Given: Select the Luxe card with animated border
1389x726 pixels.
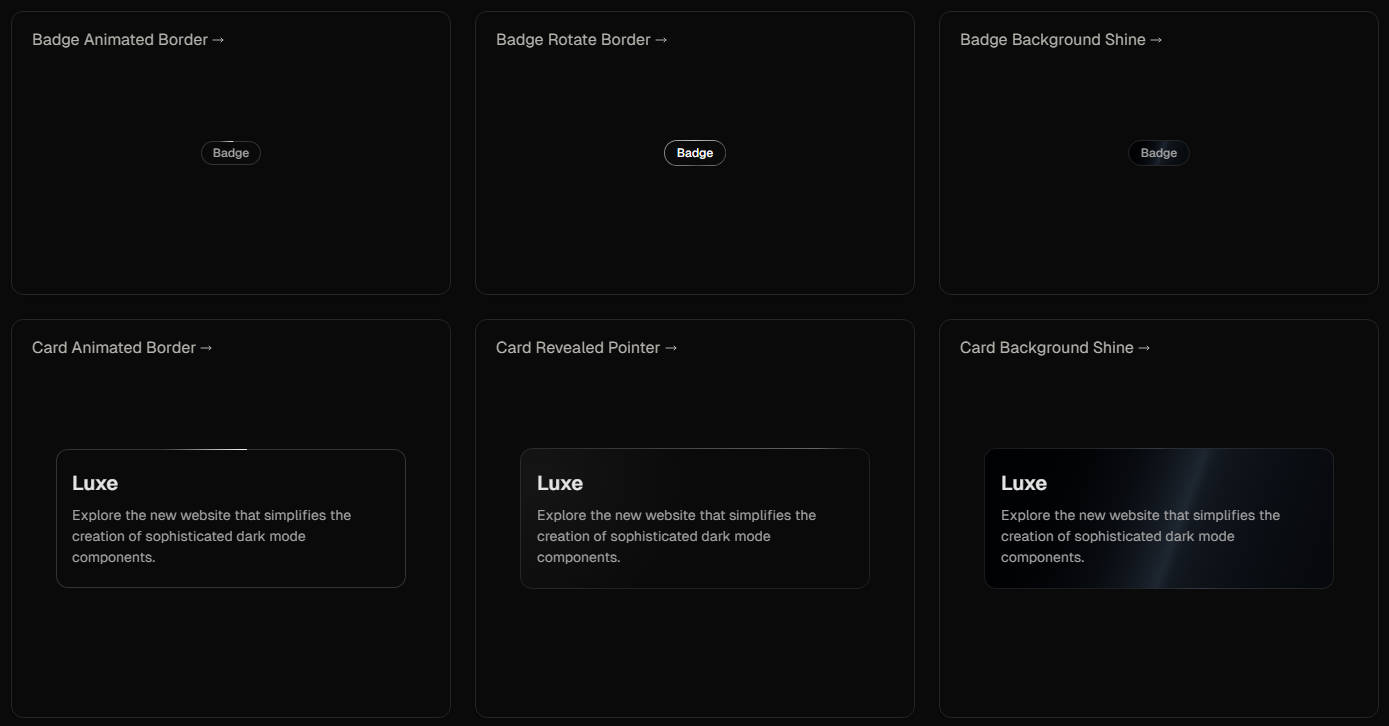Looking at the screenshot, I should (231, 518).
